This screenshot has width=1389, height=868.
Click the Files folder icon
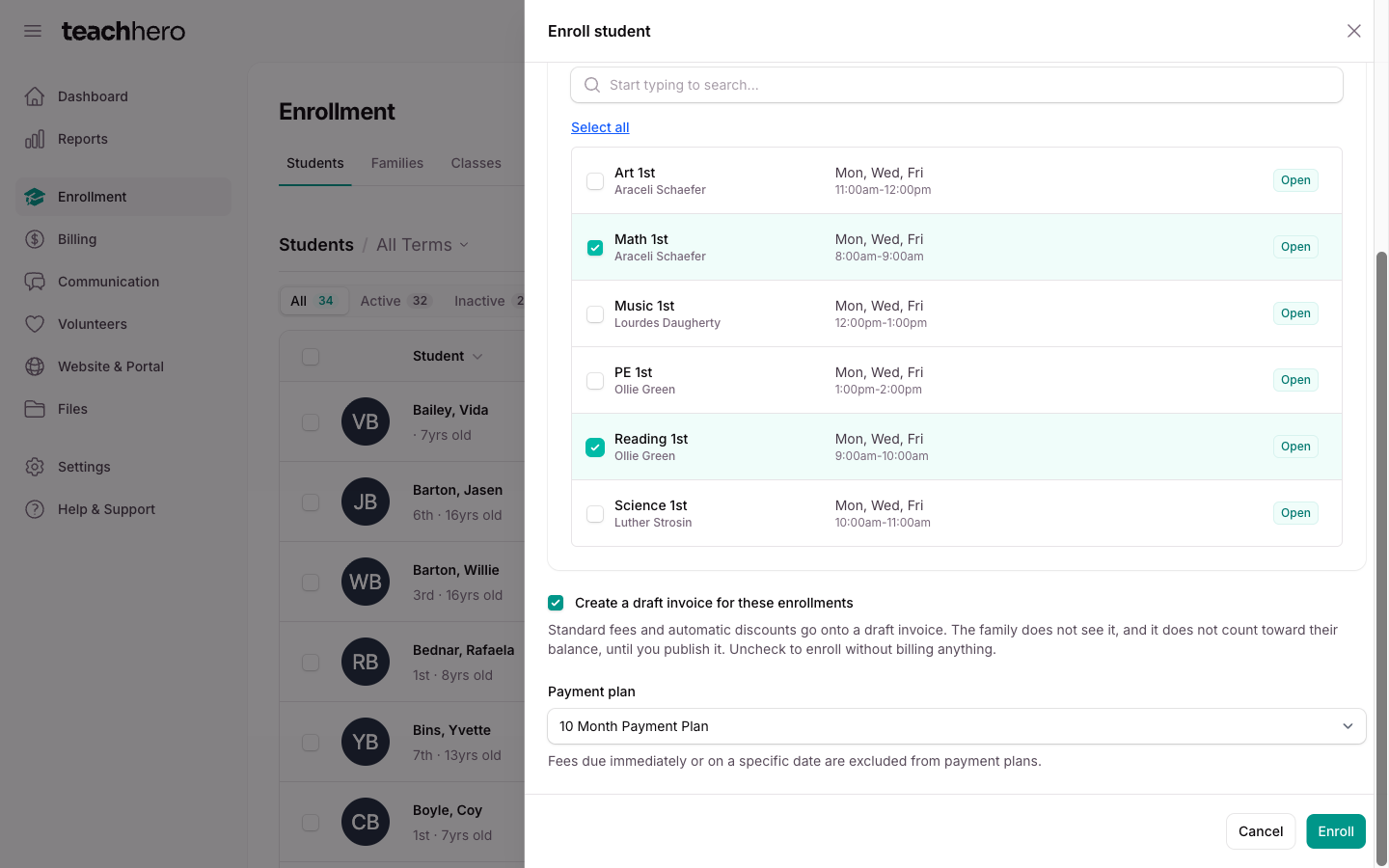35,409
